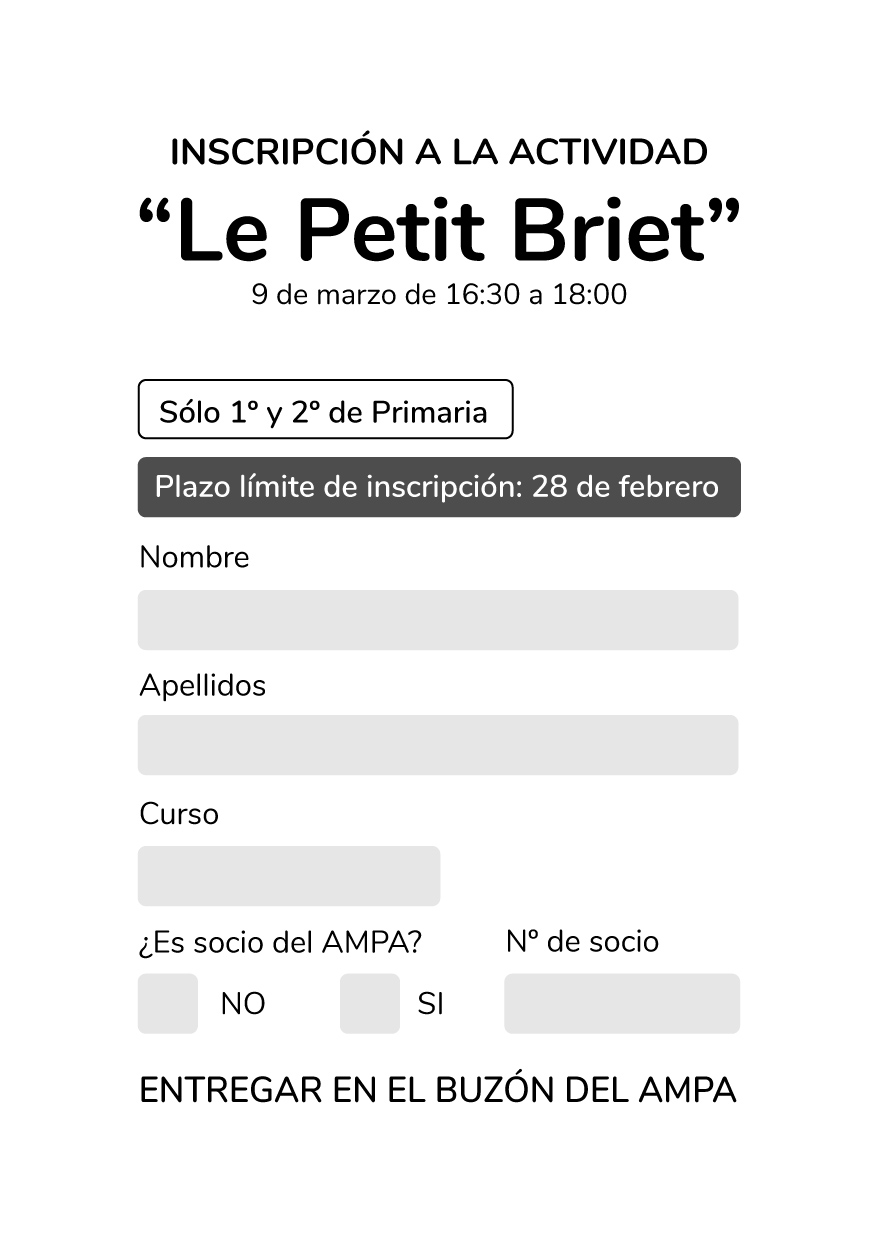Click the Apellidos input field
This screenshot has height=1241, width=879.
coord(438,745)
